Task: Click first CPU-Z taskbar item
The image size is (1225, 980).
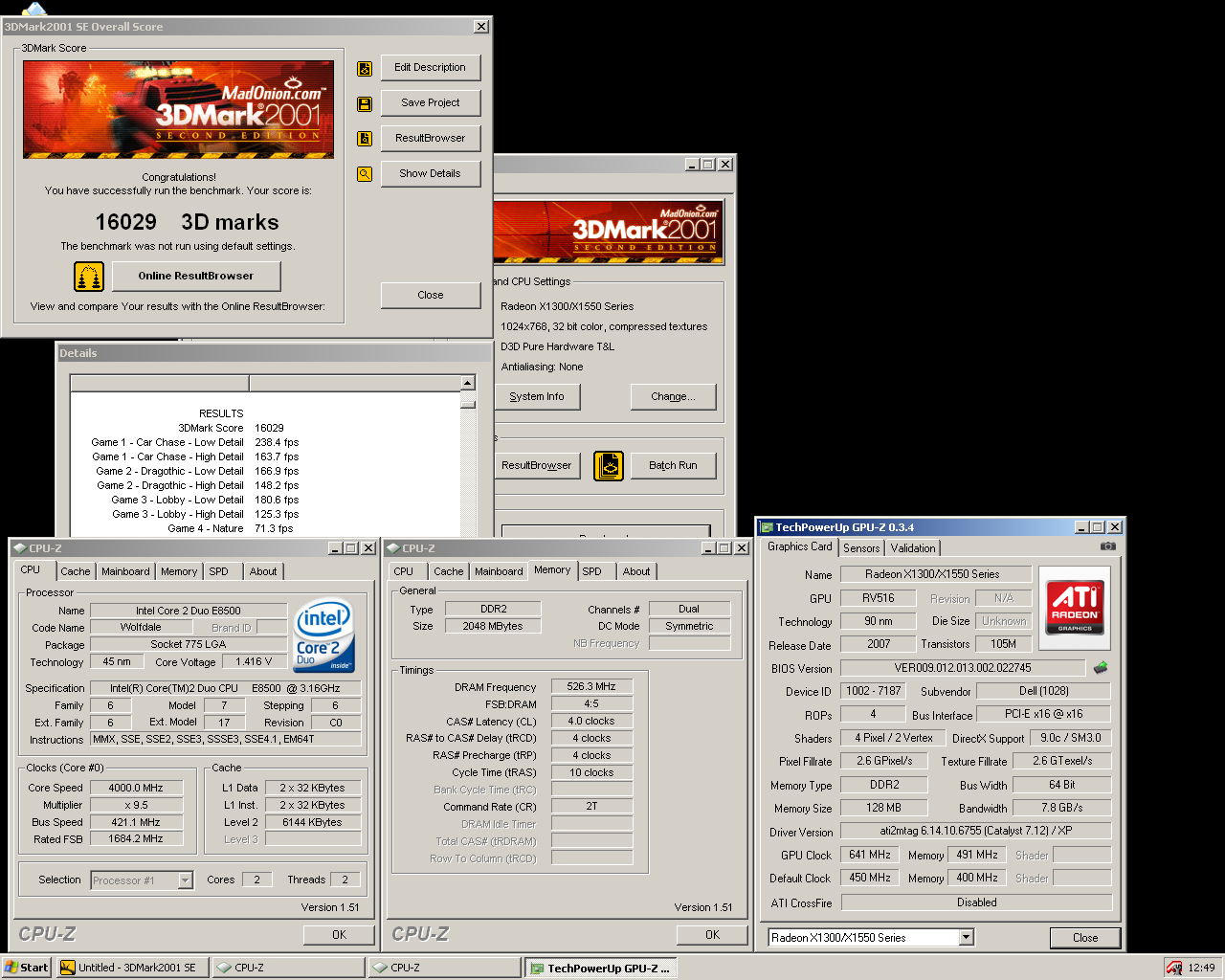Action: tap(288, 968)
